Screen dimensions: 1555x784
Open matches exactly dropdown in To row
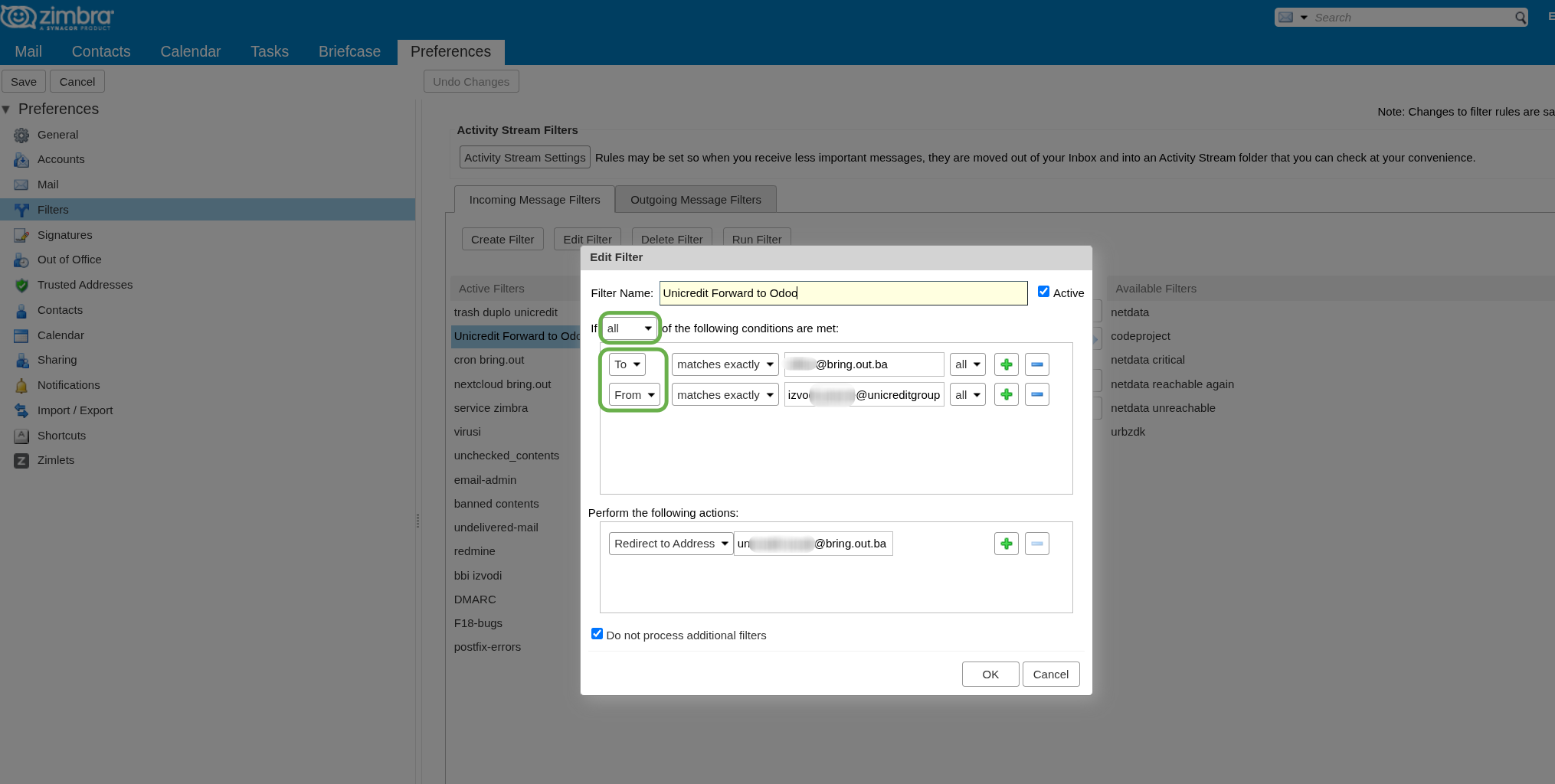(725, 364)
